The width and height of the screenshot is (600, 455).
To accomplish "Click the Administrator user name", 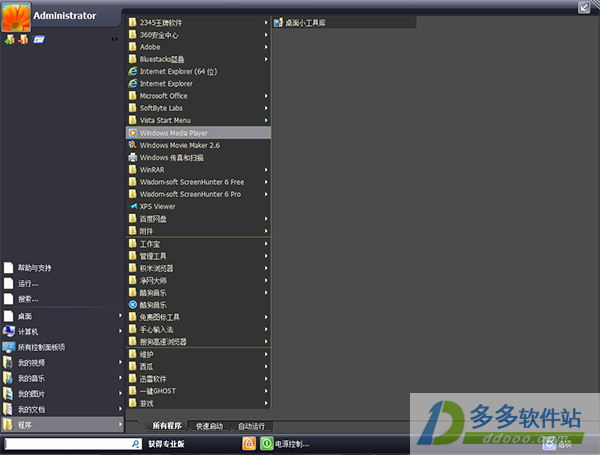I will [65, 16].
